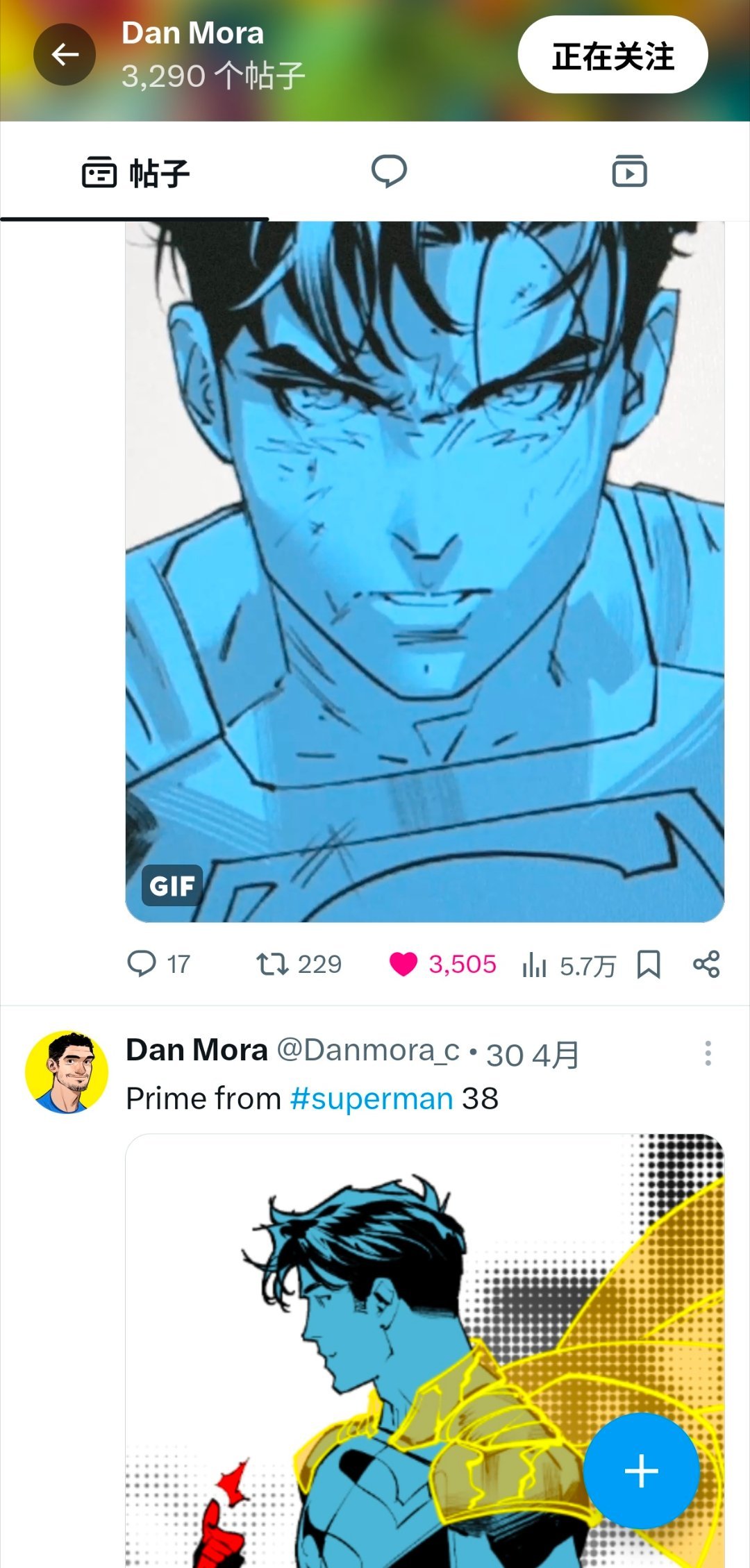
Task: Play the blue Superman GIF
Action: [x=425, y=572]
